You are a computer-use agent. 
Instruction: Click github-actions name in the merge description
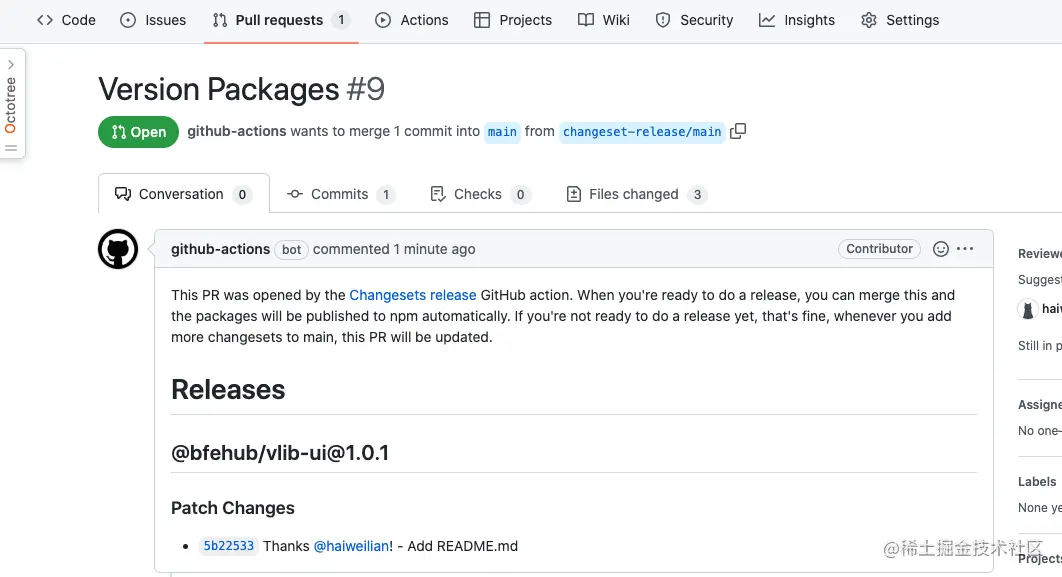coord(236,131)
